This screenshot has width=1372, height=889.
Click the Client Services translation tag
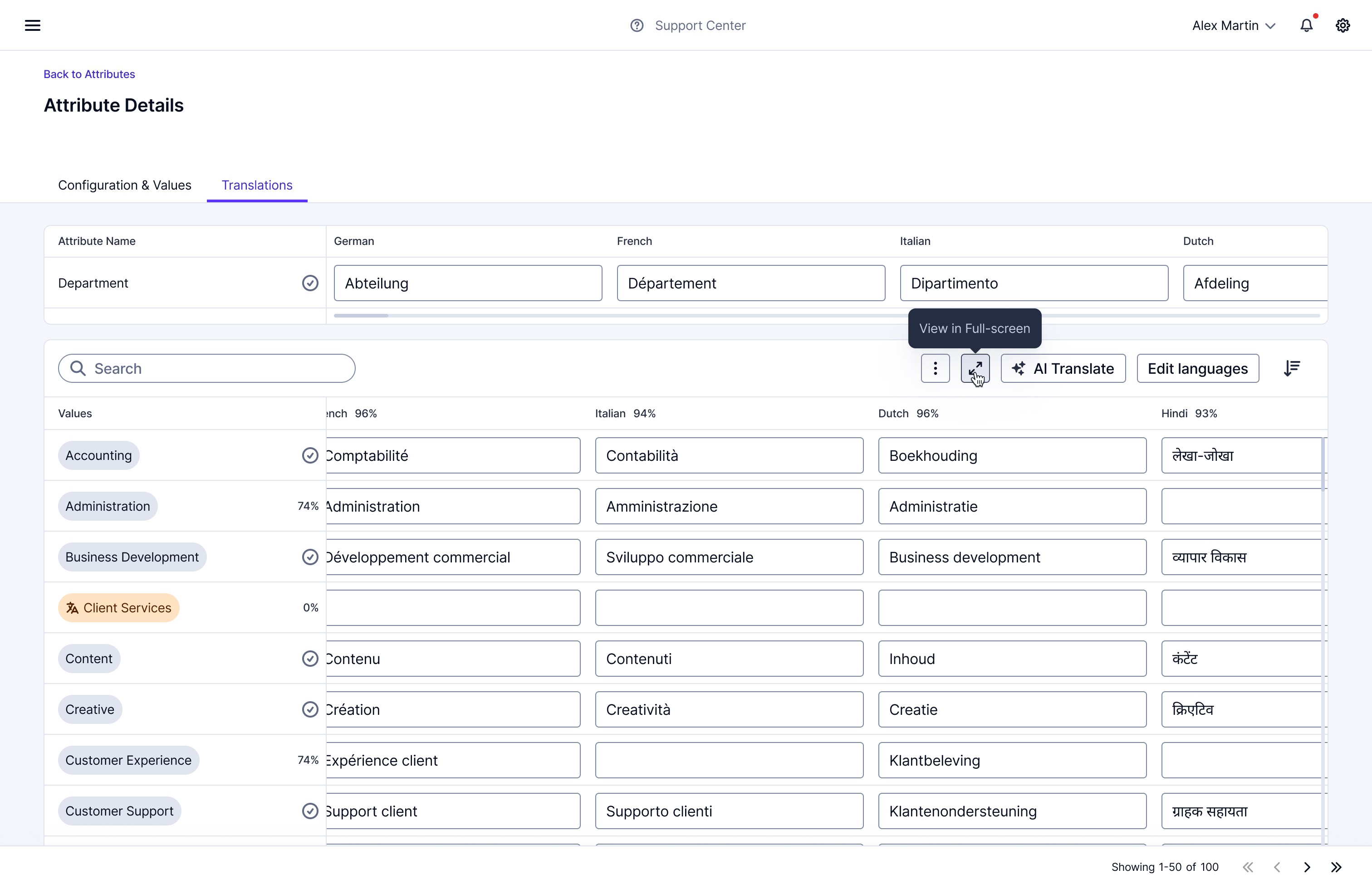[x=119, y=607]
